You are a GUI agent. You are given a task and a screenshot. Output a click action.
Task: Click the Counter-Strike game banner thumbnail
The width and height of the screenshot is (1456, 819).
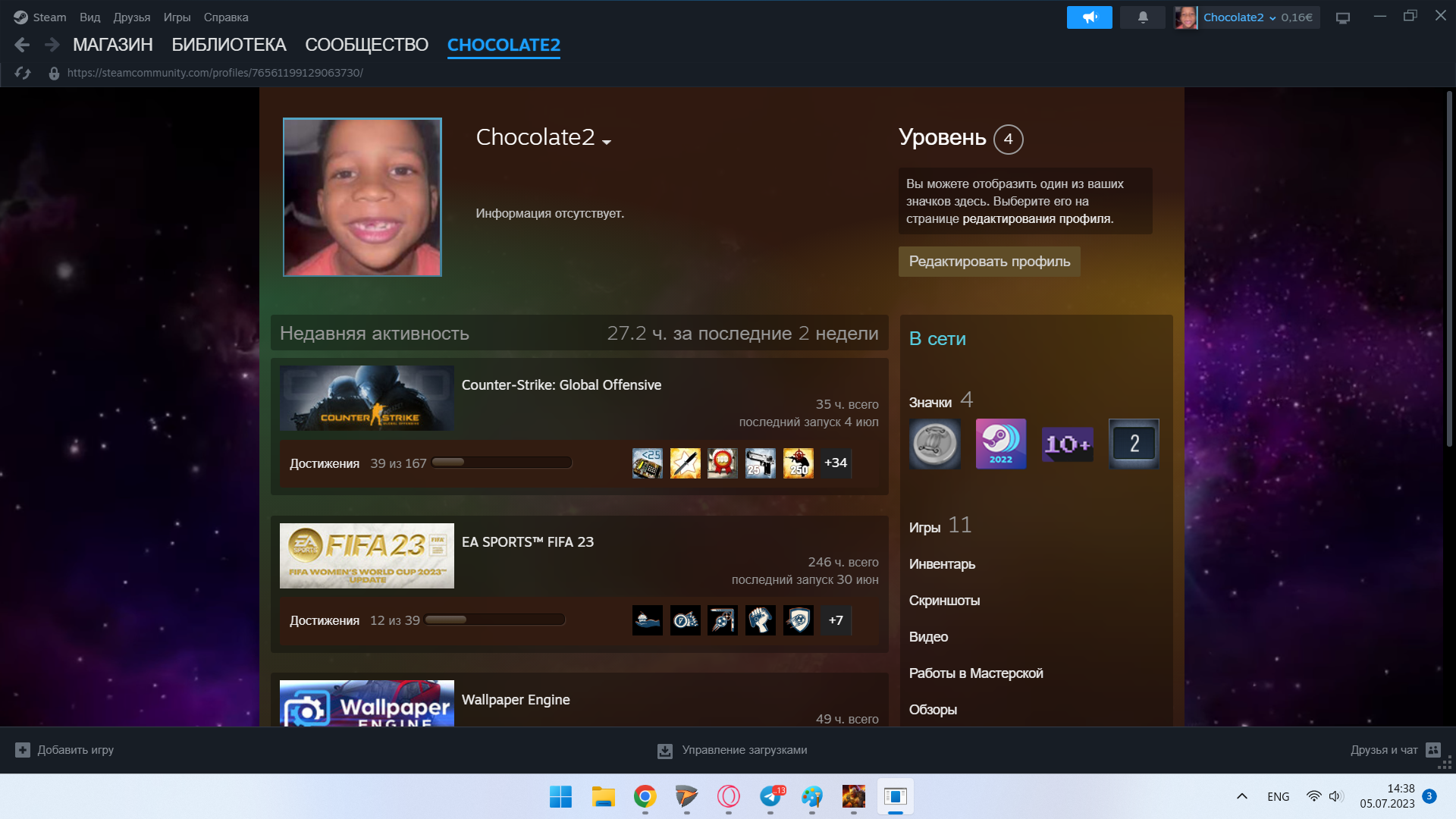pyautogui.click(x=367, y=398)
